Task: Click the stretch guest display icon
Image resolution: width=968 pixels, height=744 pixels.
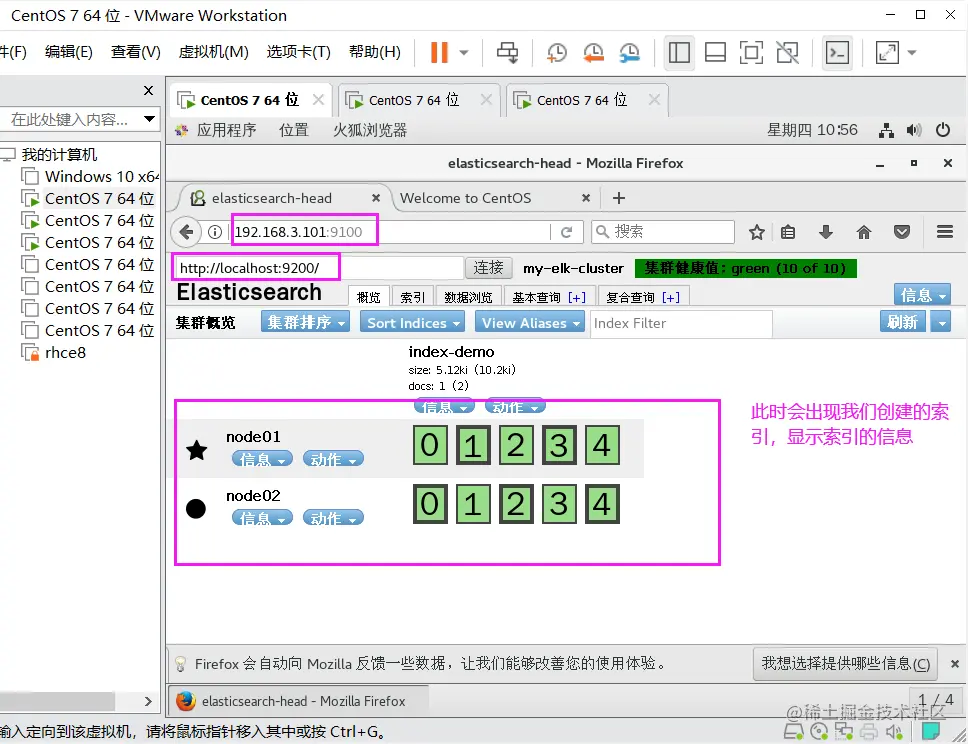Action: pyautogui.click(x=887, y=52)
